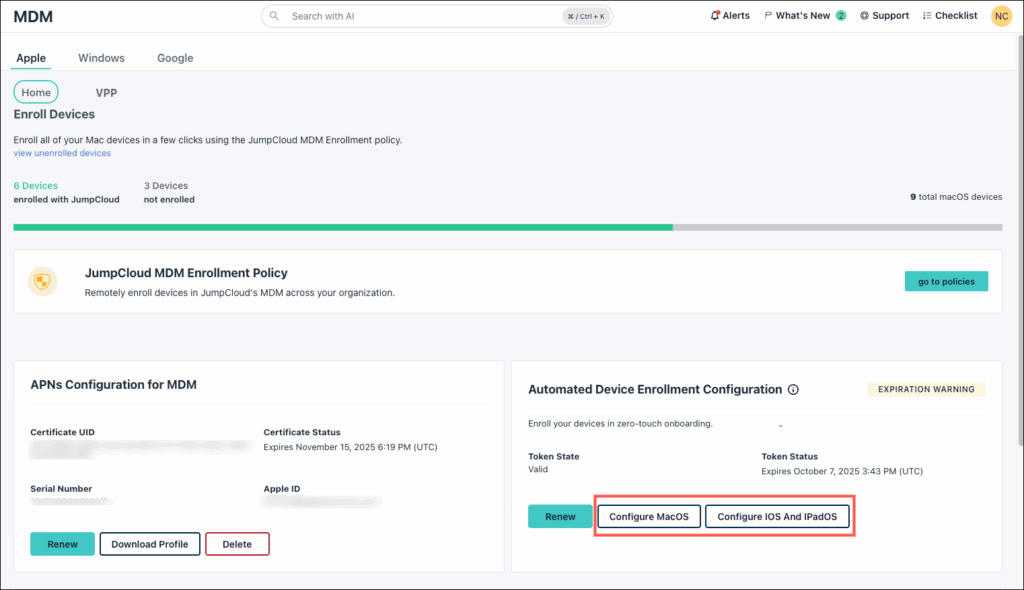This screenshot has width=1024, height=590.
Task: Click the page vertical scrollbar
Action: coord(1019,242)
